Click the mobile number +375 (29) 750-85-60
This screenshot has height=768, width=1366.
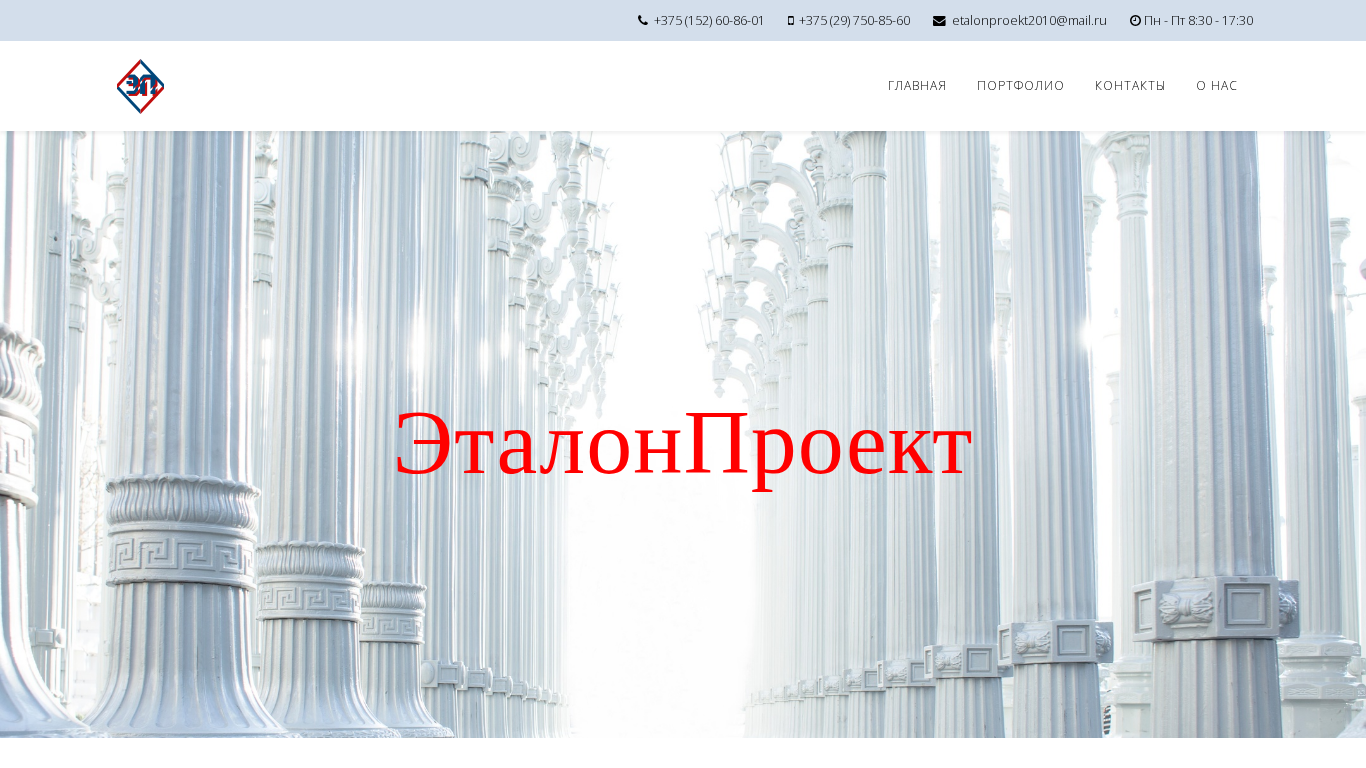click(x=855, y=21)
